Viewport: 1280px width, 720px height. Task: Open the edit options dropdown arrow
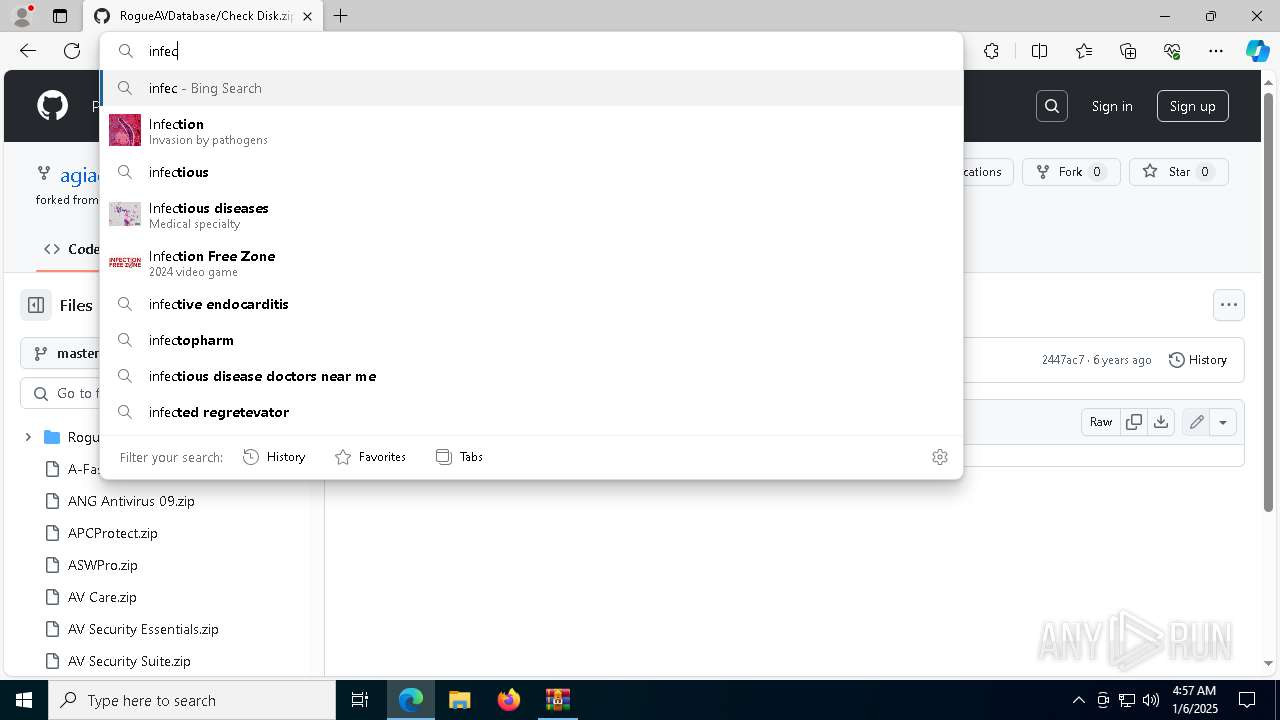pyautogui.click(x=1223, y=422)
